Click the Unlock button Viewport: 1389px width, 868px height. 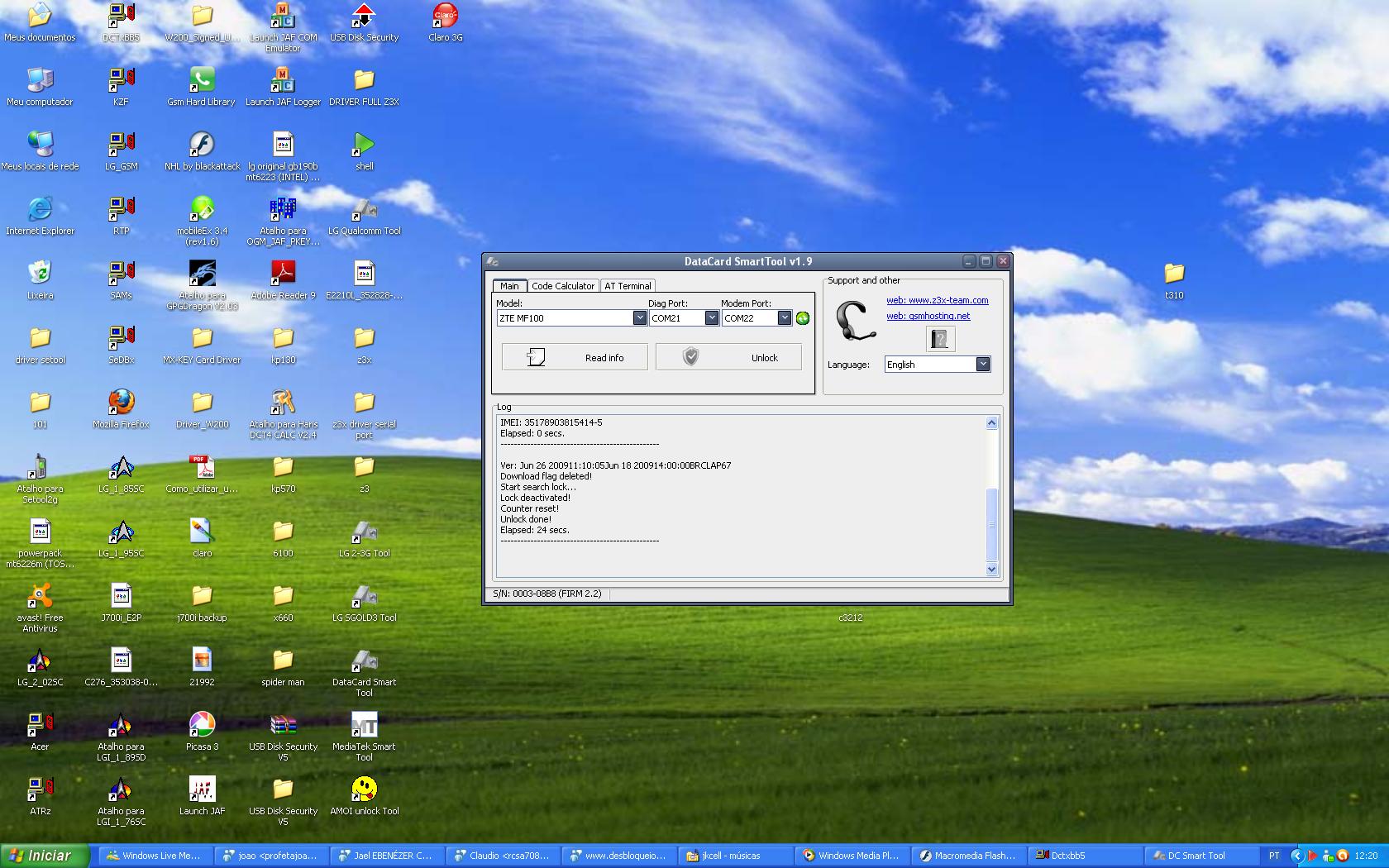728,357
